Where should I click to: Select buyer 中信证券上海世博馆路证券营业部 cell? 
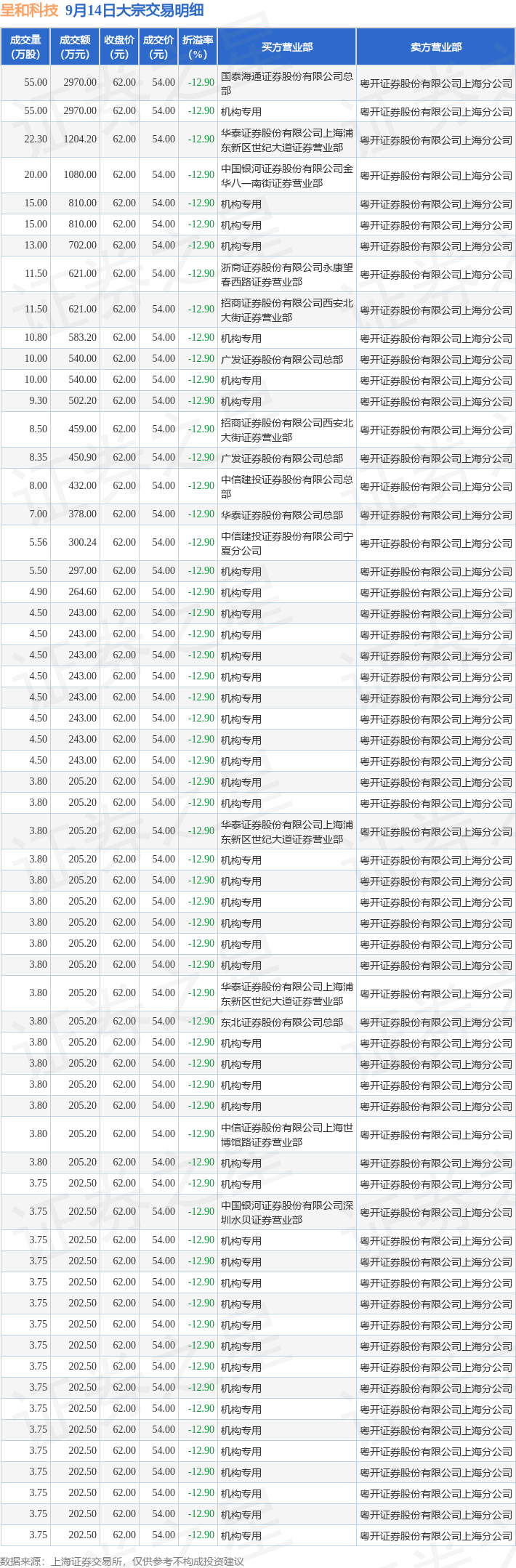[287, 1134]
